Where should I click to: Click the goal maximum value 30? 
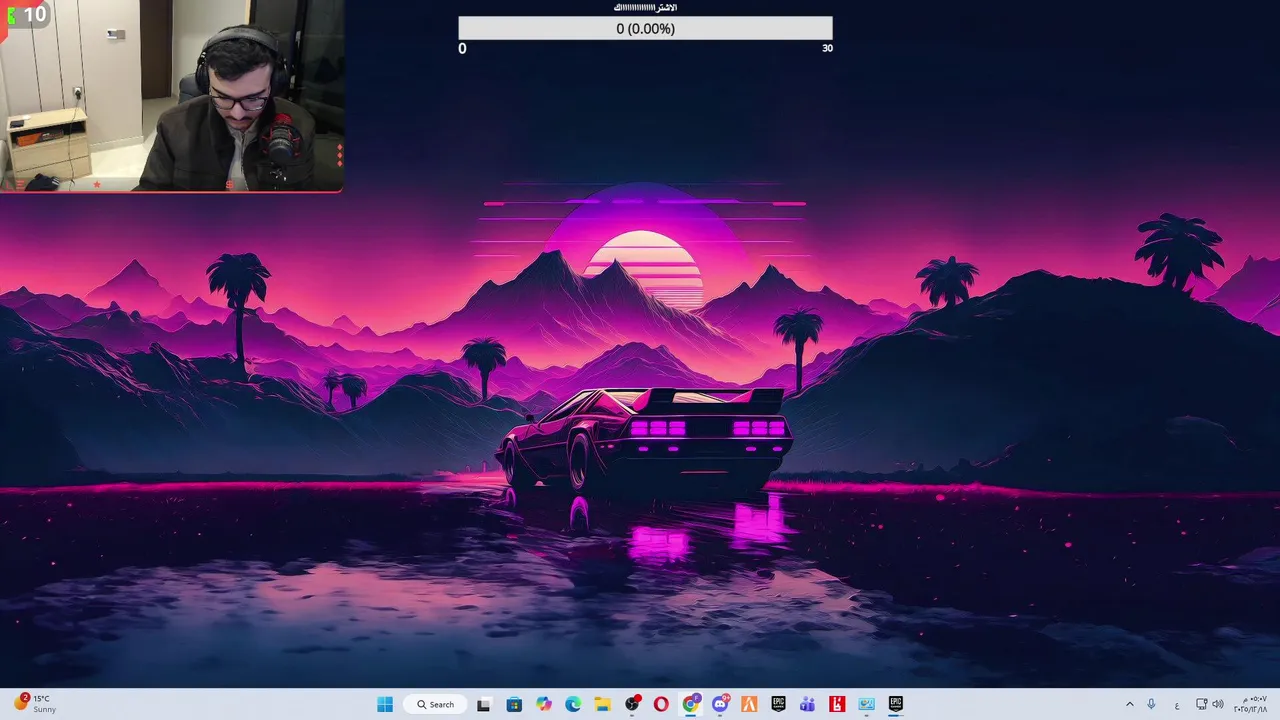(x=827, y=48)
